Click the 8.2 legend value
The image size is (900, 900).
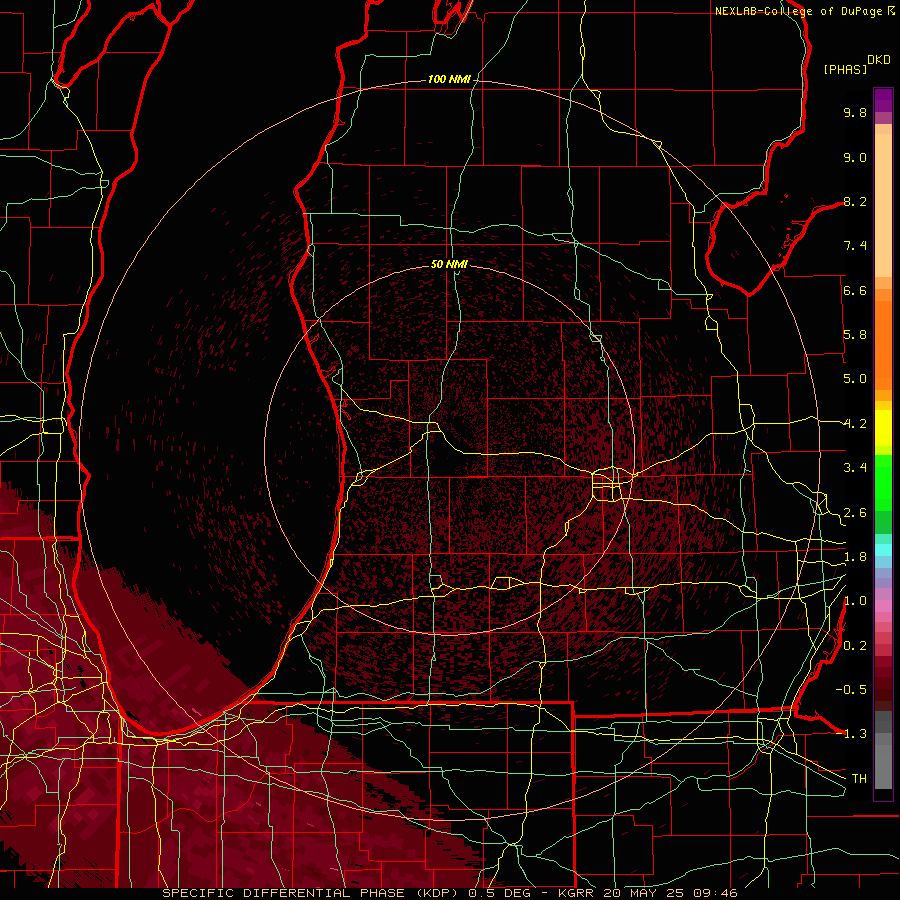tap(855, 201)
